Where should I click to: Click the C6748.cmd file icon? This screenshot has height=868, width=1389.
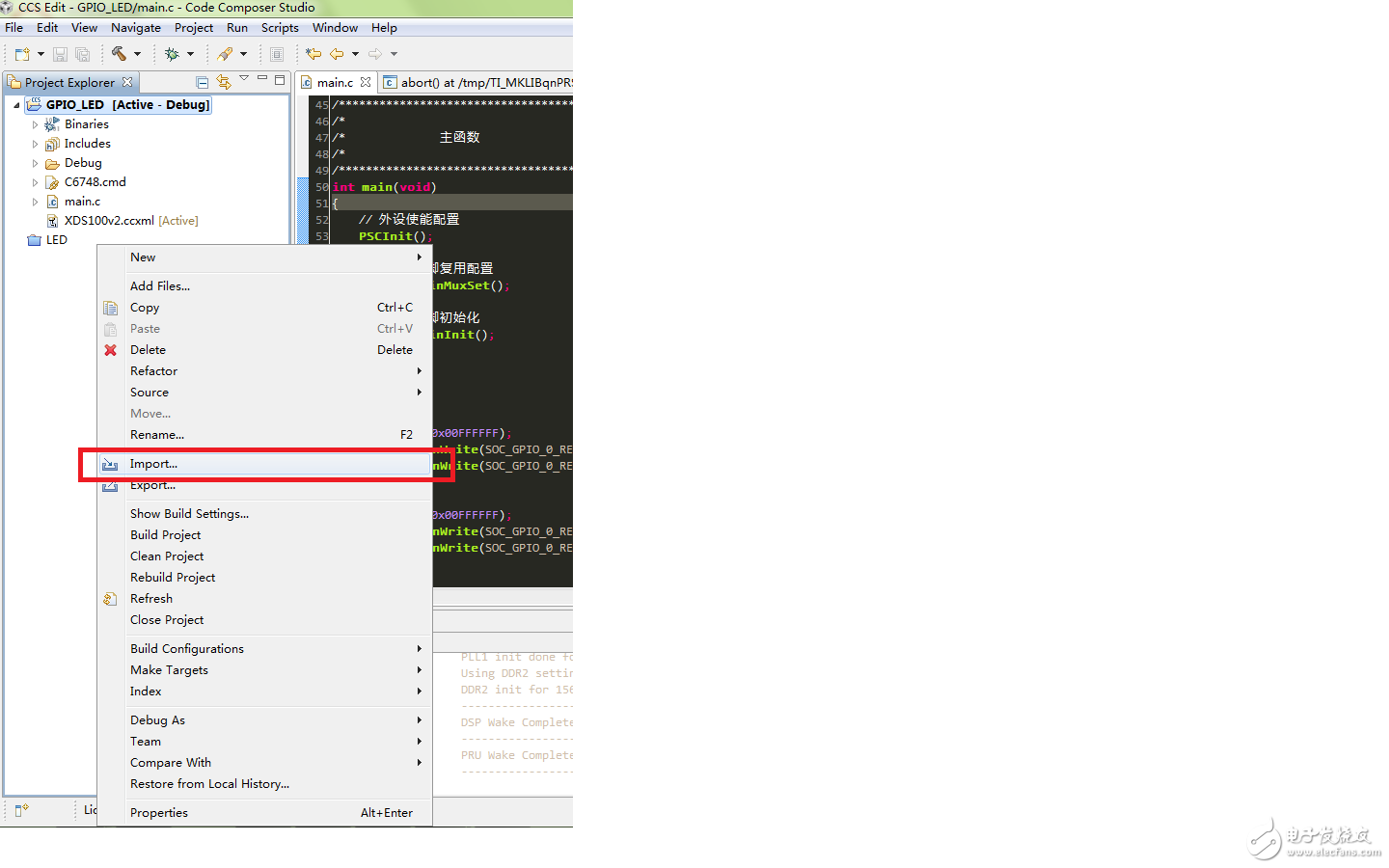(53, 182)
